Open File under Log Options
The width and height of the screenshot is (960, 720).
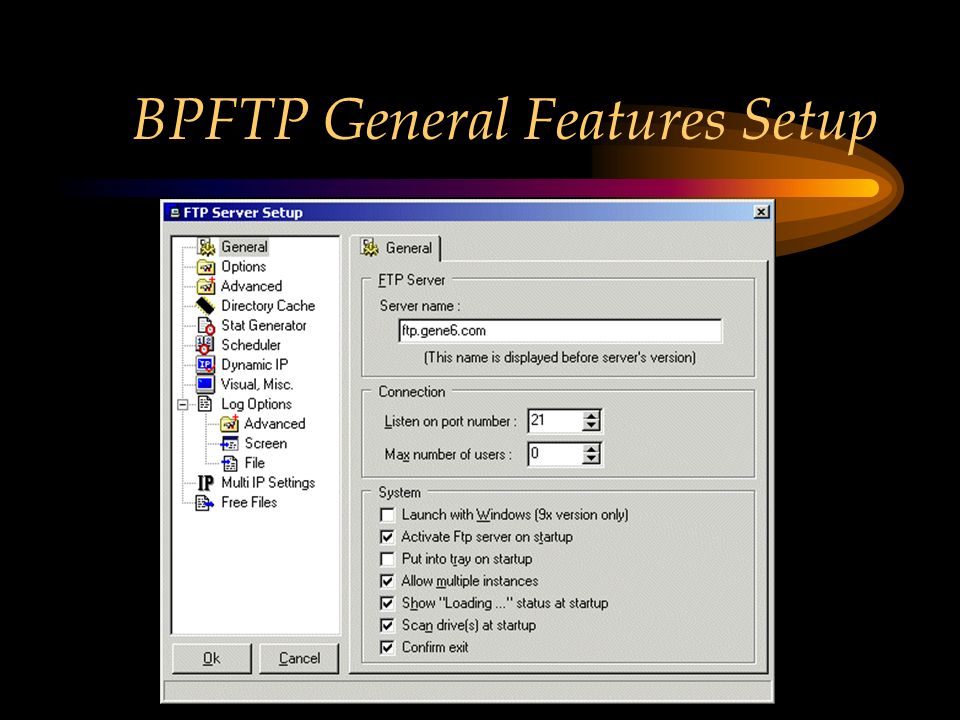click(x=255, y=463)
